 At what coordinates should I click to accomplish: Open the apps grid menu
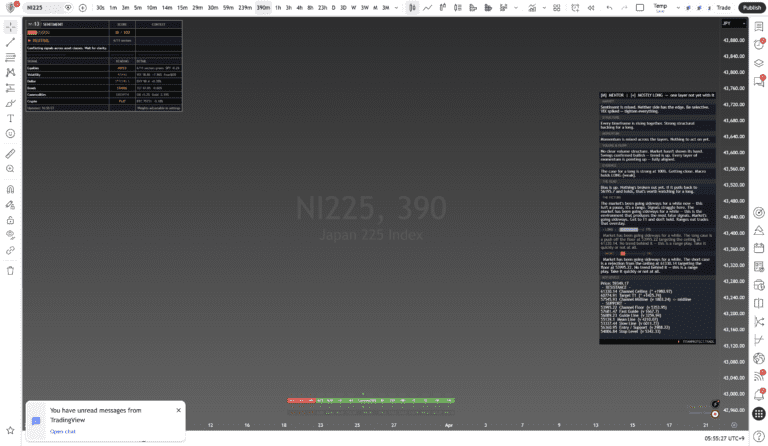pos(759,414)
